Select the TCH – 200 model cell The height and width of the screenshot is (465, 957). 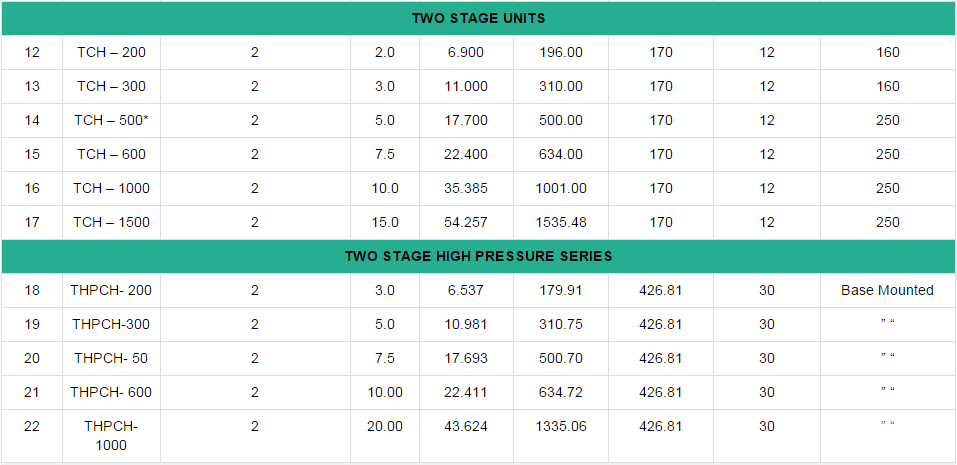tap(111, 52)
